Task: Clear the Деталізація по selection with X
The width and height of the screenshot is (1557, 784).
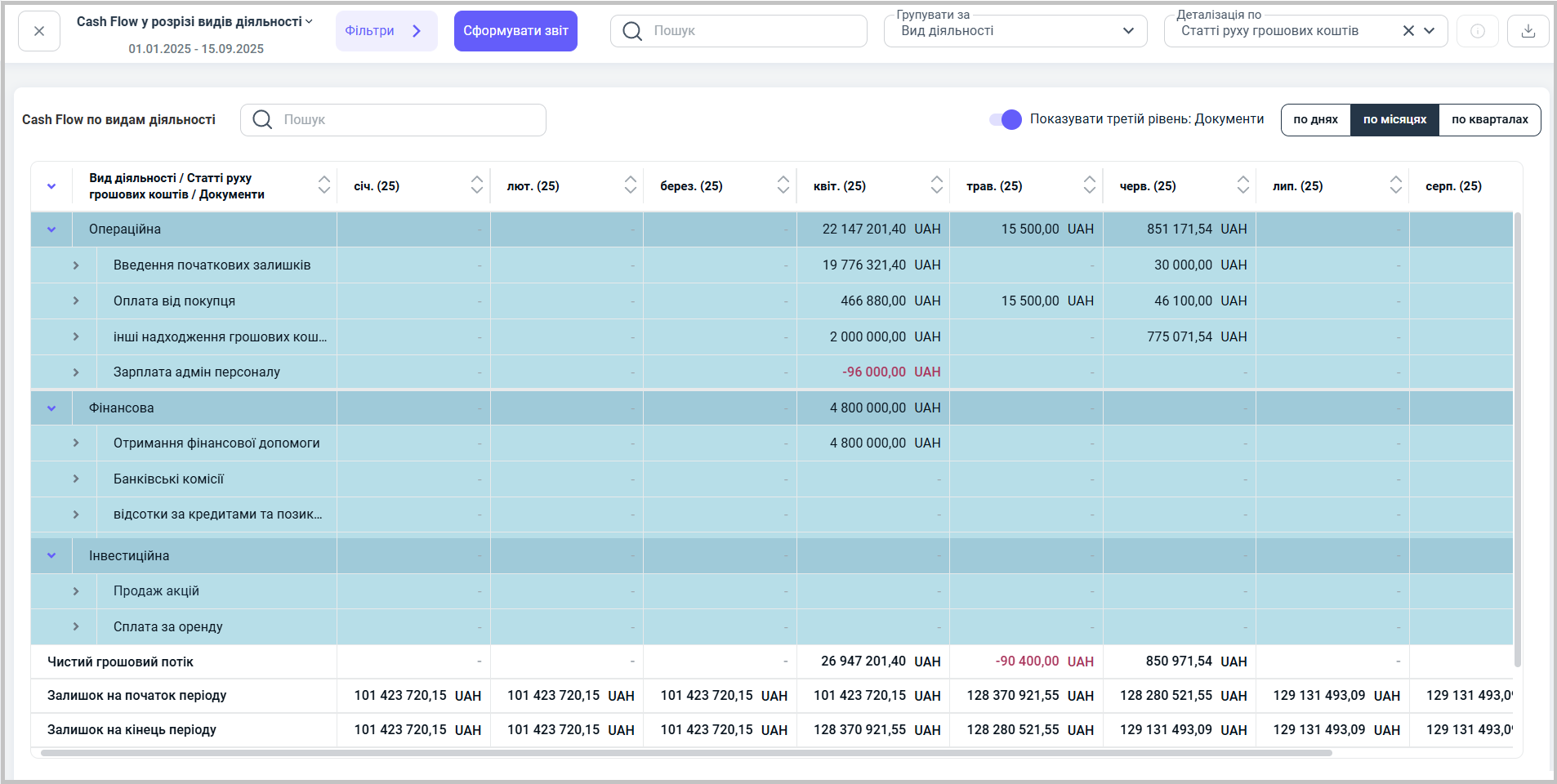Action: 1408,31
